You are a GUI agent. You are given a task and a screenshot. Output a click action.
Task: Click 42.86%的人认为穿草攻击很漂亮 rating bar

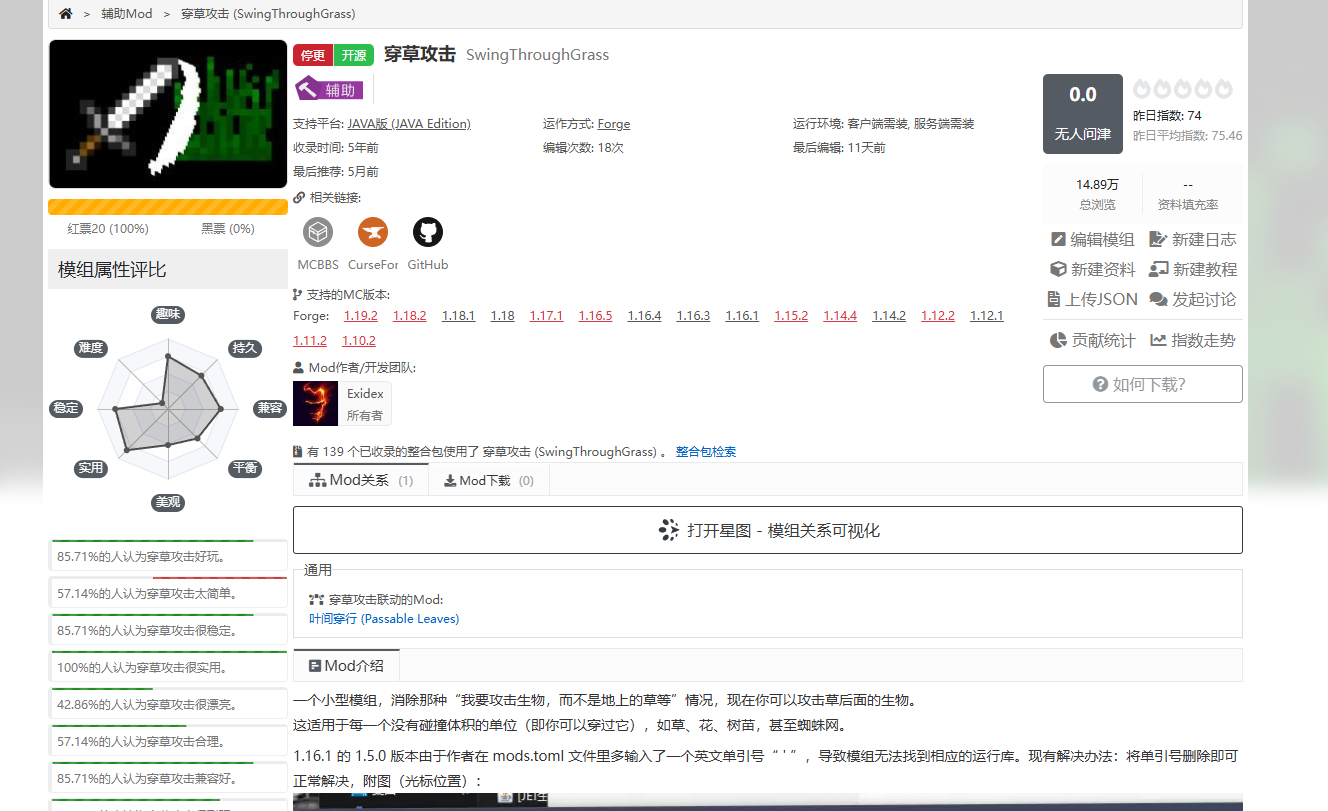click(168, 705)
